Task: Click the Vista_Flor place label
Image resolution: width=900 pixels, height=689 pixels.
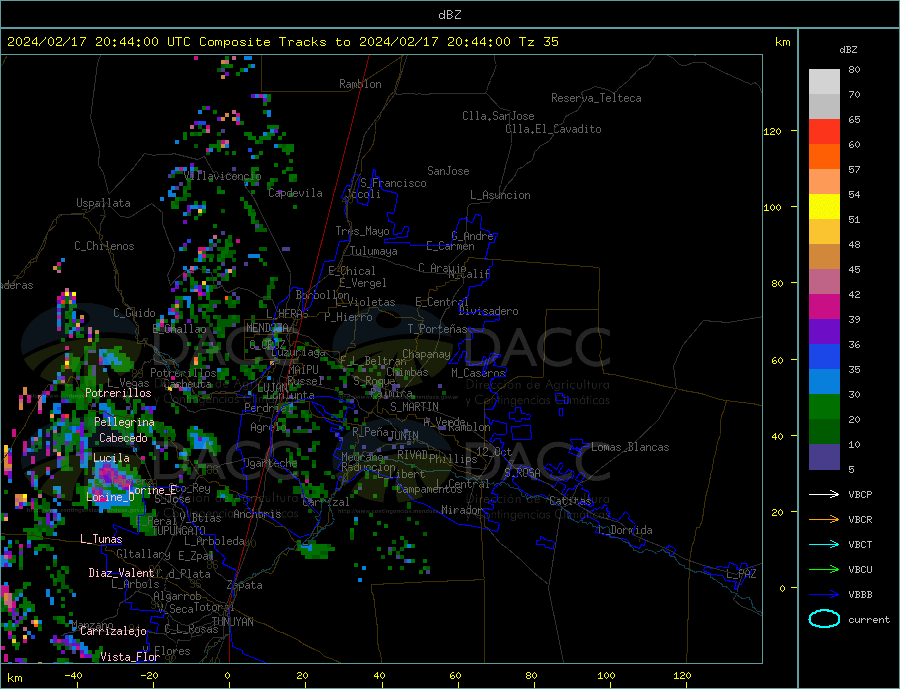Action: coord(130,657)
